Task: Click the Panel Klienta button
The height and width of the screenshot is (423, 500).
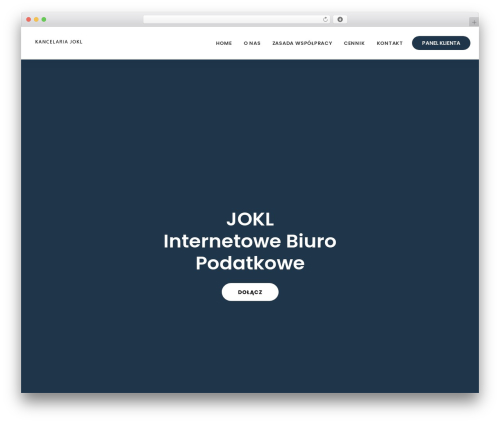Action: click(441, 43)
